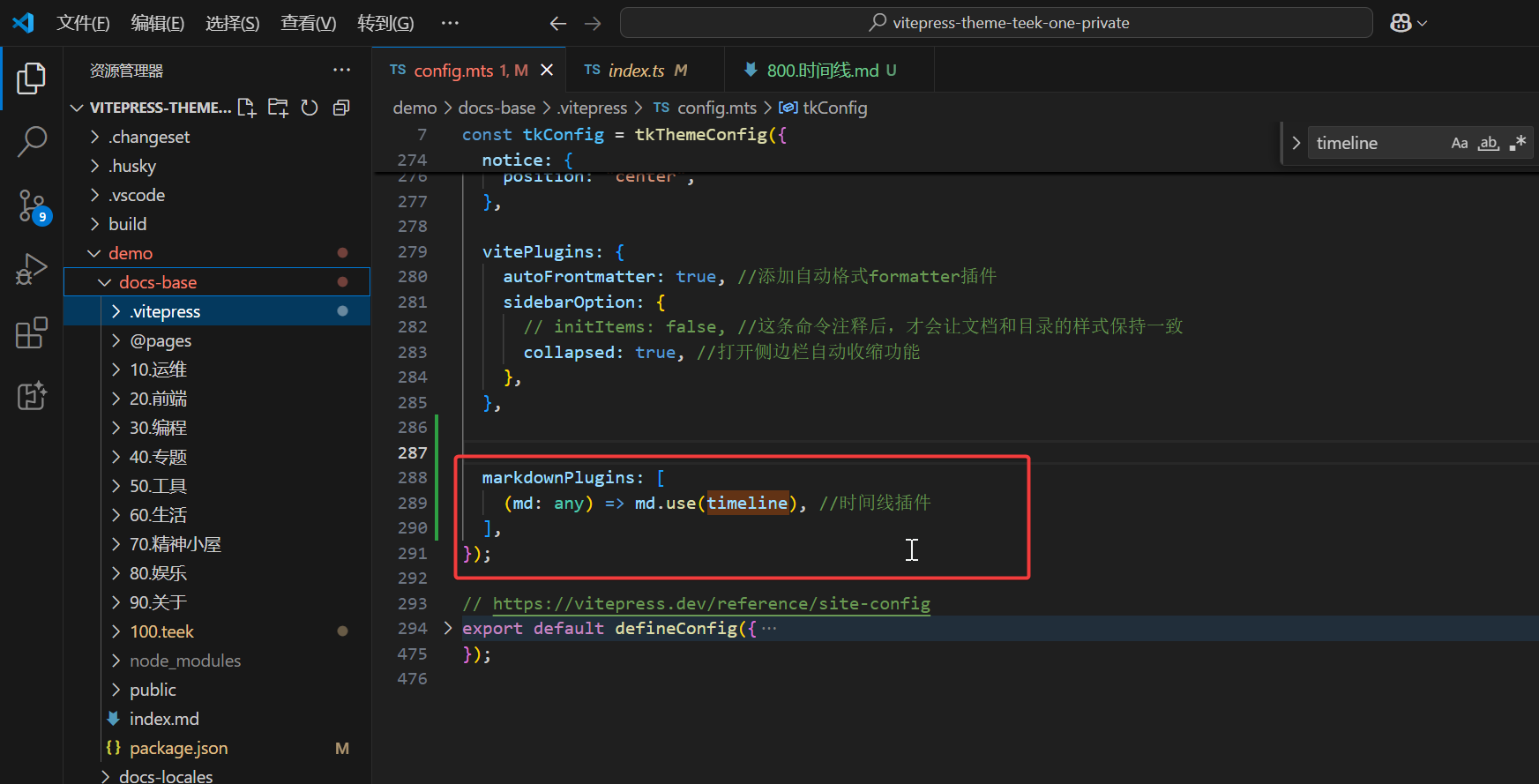The height and width of the screenshot is (784, 1539).
Task: Open the Explorer view in activity bar
Action: pos(32,78)
